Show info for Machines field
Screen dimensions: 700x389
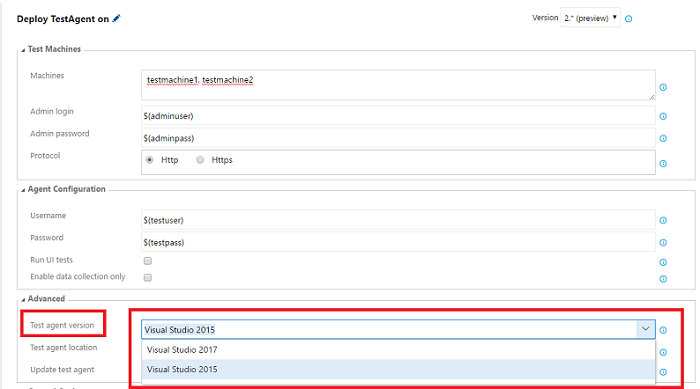[x=663, y=87]
